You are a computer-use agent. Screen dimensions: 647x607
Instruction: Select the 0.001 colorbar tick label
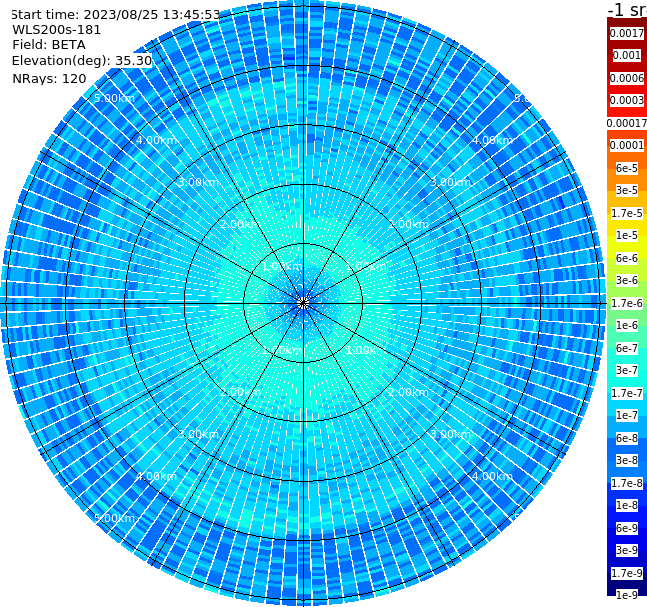tap(627, 55)
